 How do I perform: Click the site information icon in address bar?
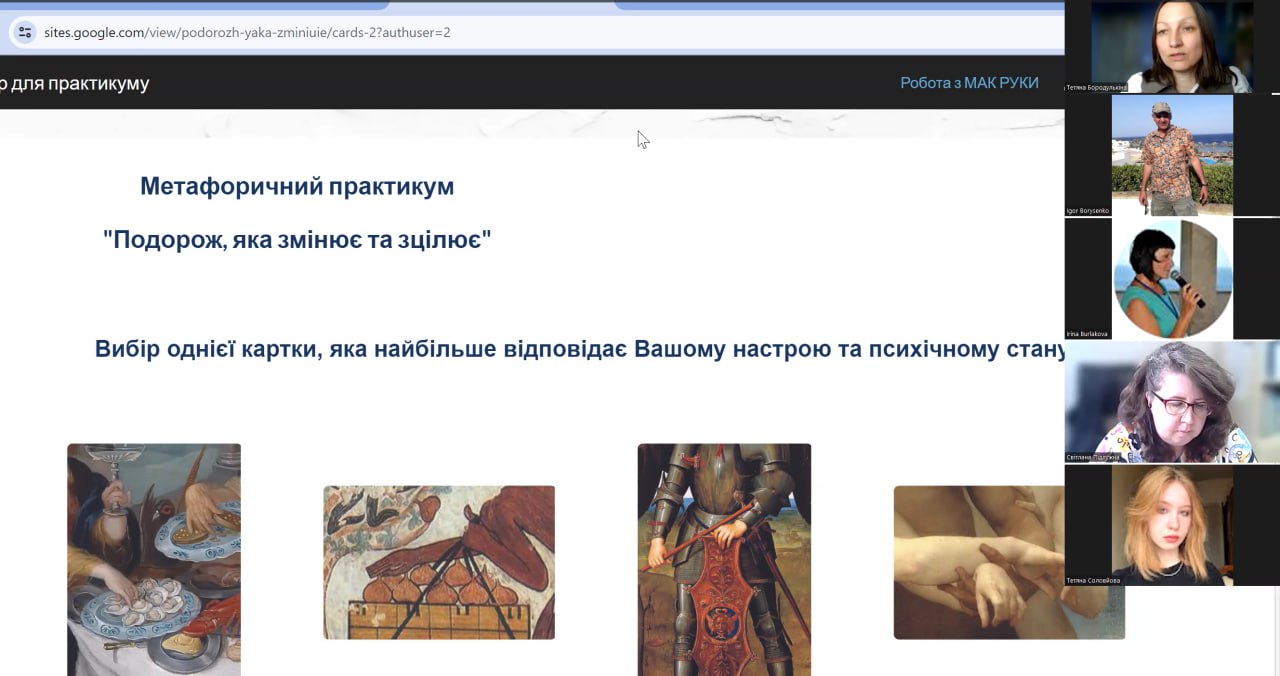point(26,32)
